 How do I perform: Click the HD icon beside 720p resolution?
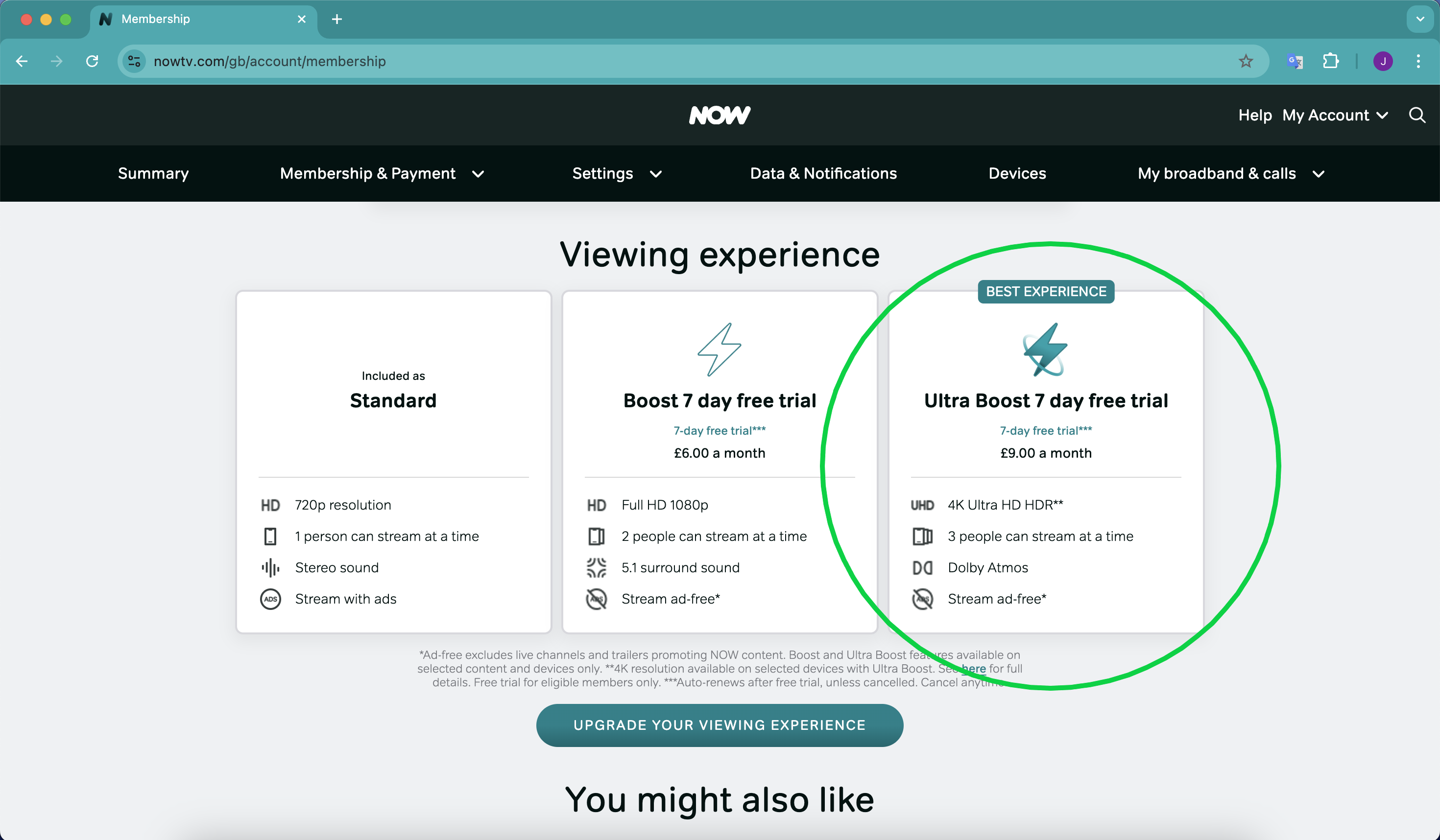270,505
